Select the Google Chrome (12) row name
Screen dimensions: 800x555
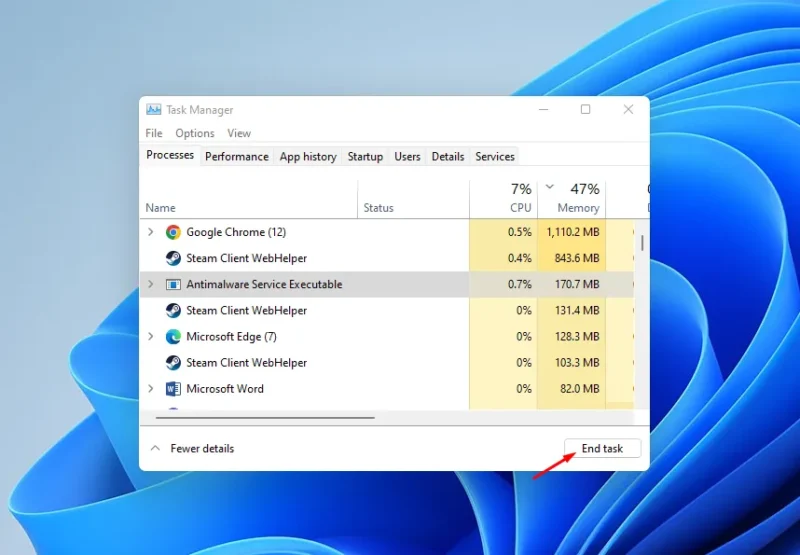pyautogui.click(x=236, y=232)
